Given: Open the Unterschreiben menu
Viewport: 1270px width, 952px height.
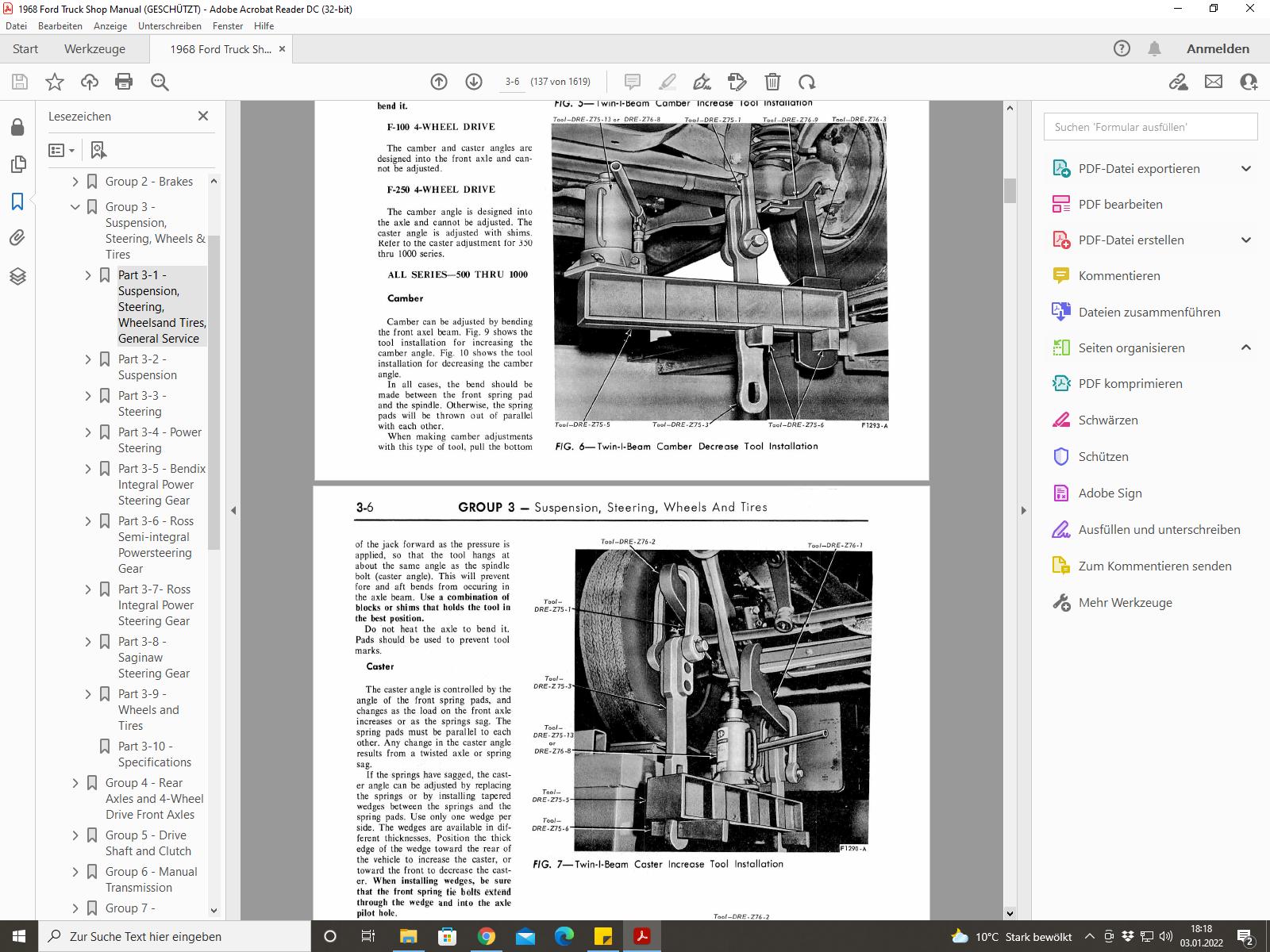Looking at the screenshot, I should (170, 26).
